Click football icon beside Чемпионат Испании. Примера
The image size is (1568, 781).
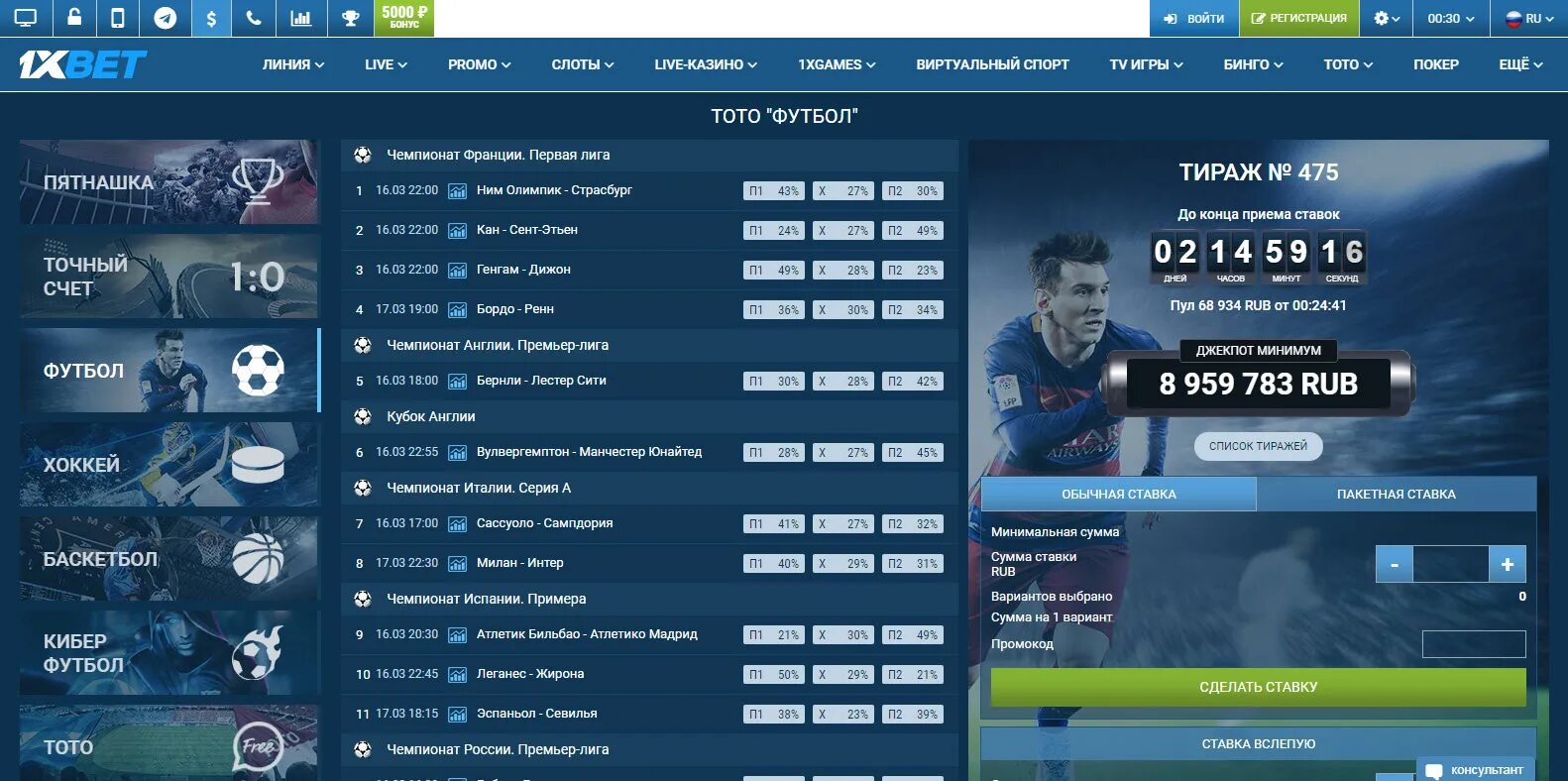363,599
